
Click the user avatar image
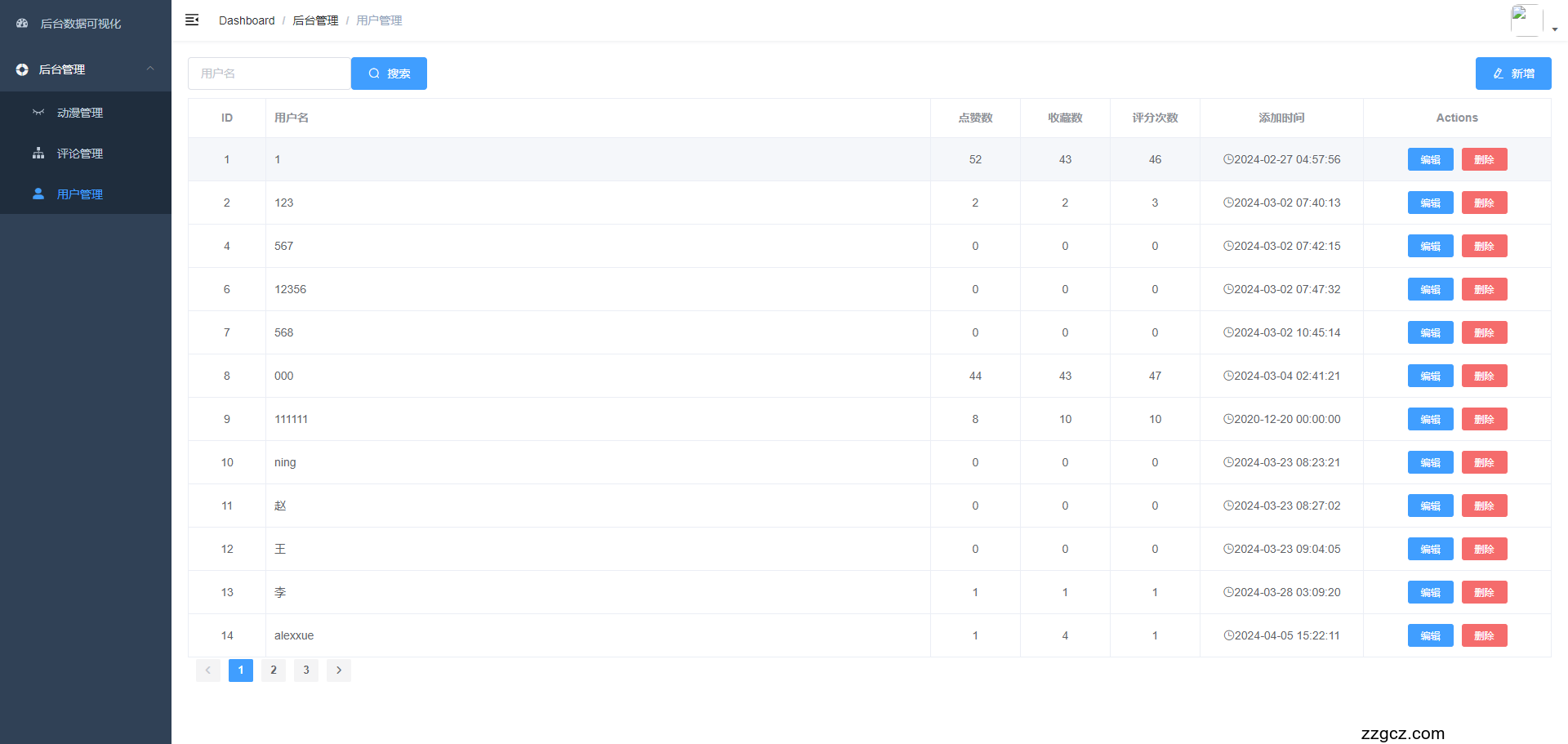pyautogui.click(x=1526, y=20)
